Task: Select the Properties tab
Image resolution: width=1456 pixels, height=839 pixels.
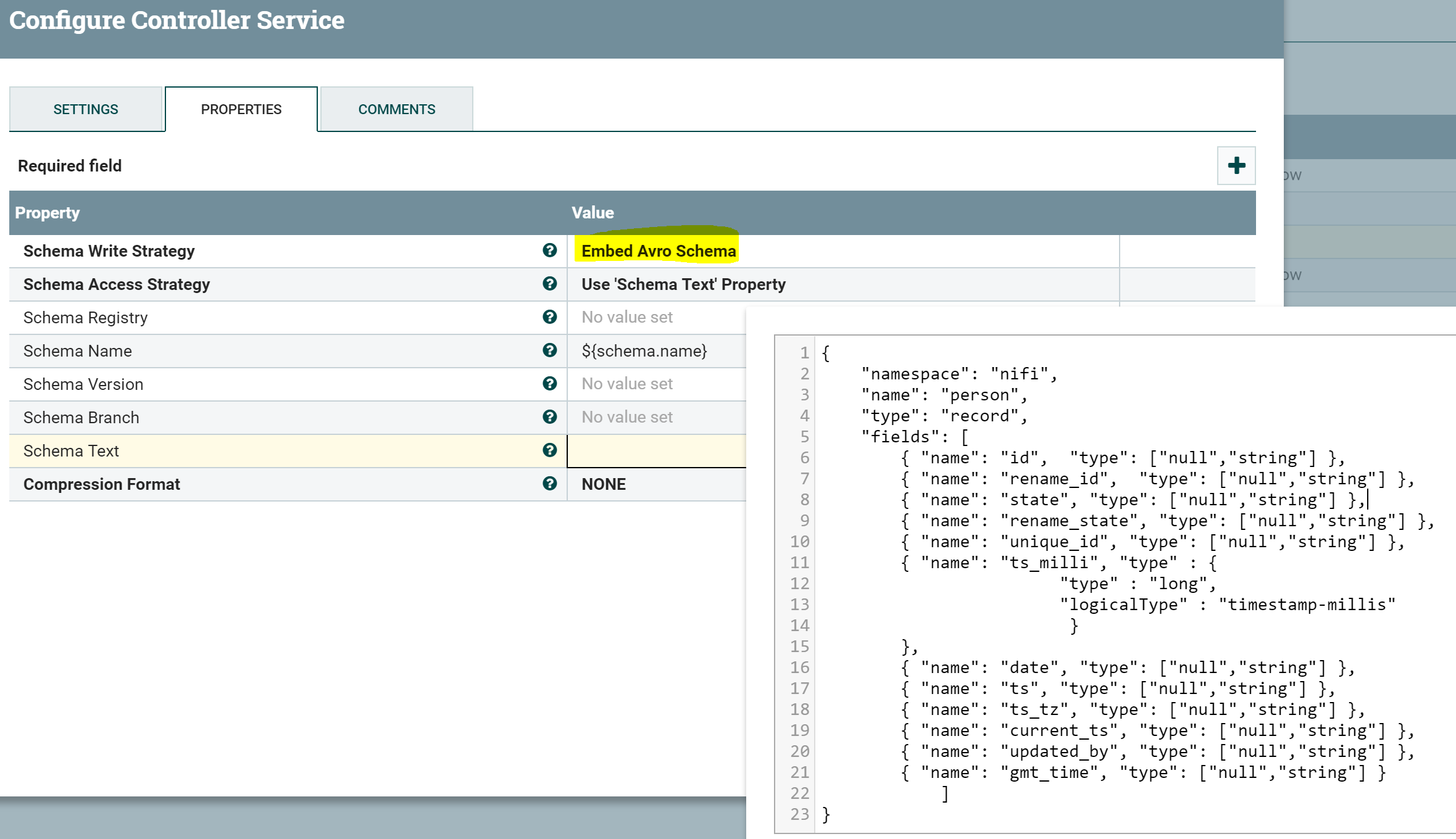Action: 241,109
